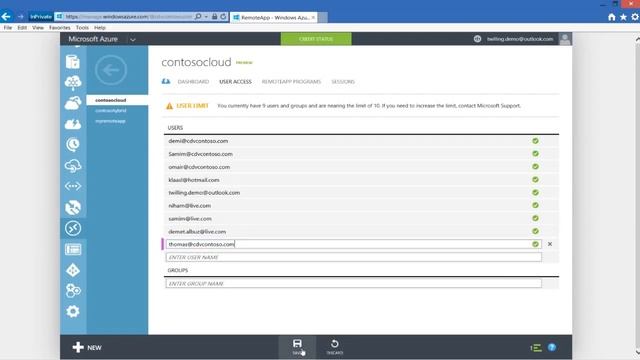
Task: Open the account avatar in Azure header
Action: pyautogui.click(x=565, y=39)
